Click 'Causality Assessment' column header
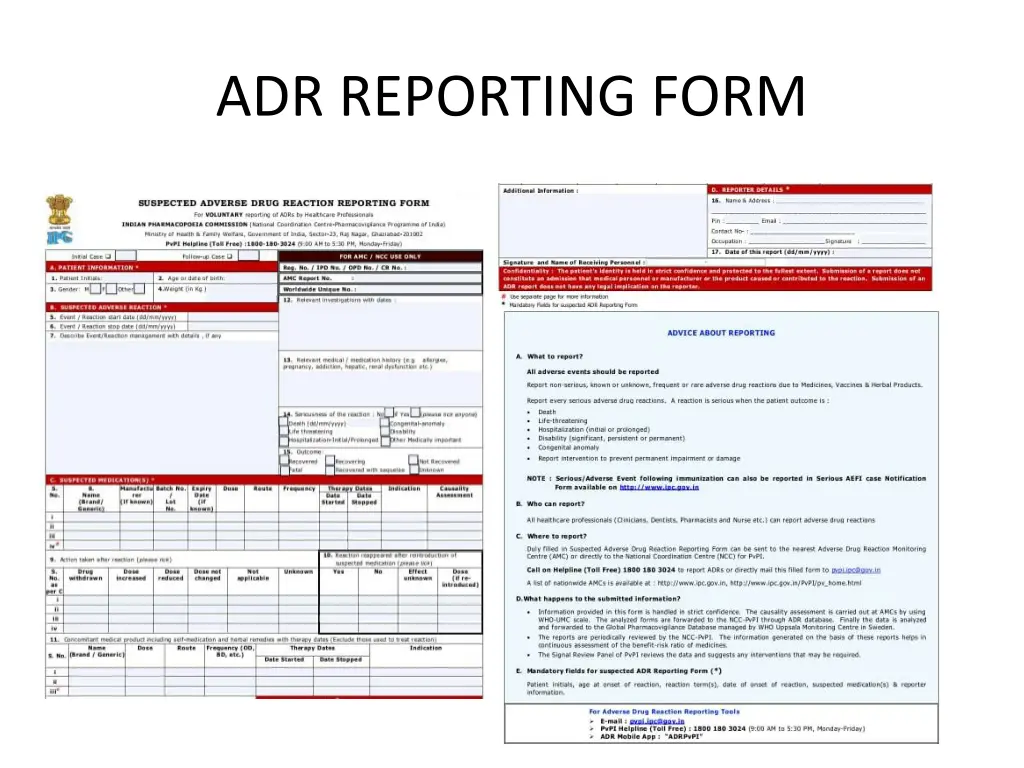Screen dimensions: 1024x768 point(454,492)
